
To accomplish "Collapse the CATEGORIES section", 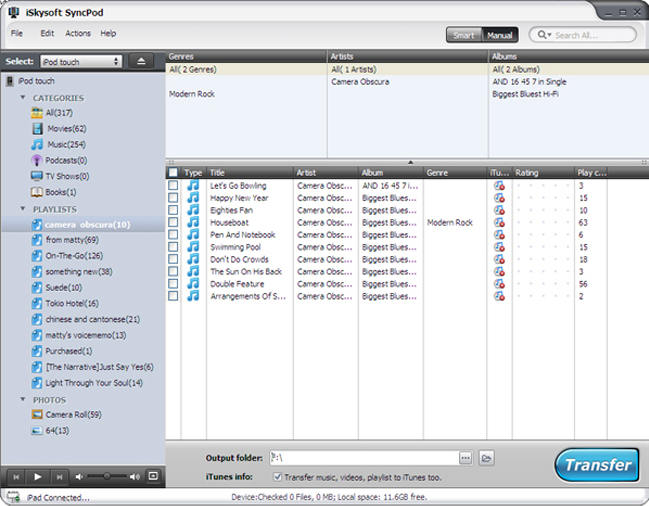I will [23, 98].
